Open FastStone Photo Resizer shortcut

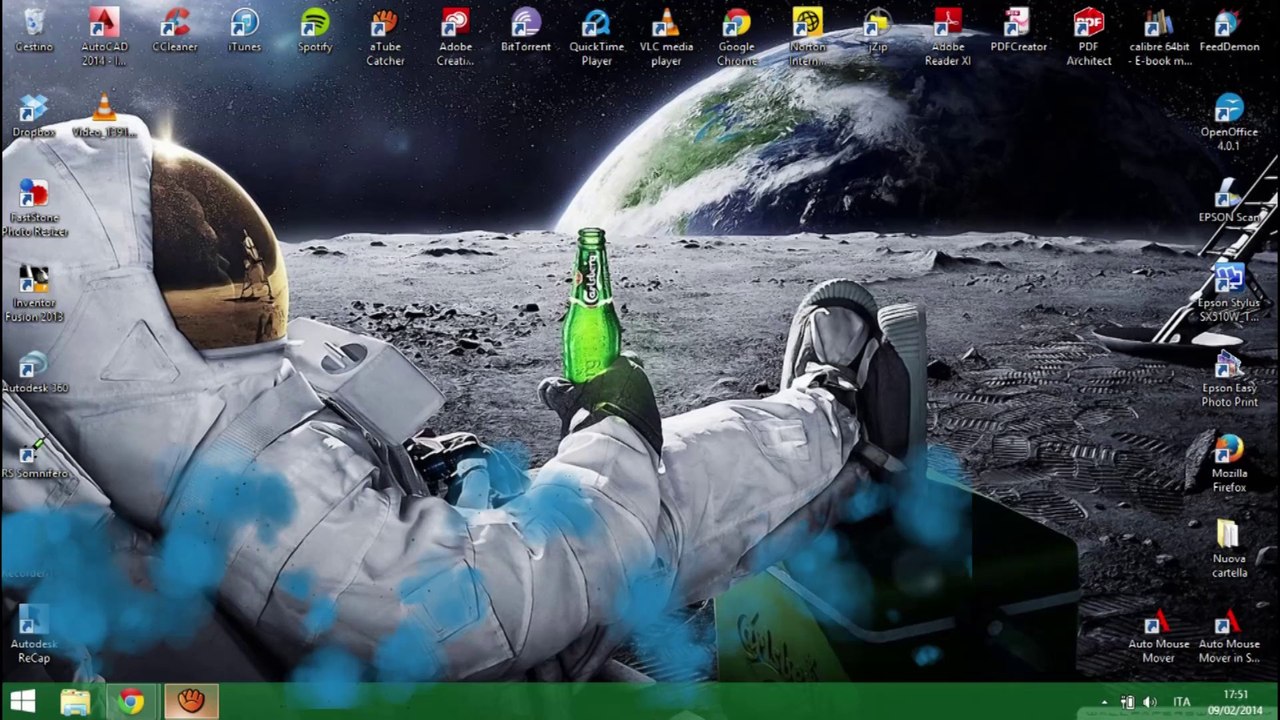tap(34, 208)
